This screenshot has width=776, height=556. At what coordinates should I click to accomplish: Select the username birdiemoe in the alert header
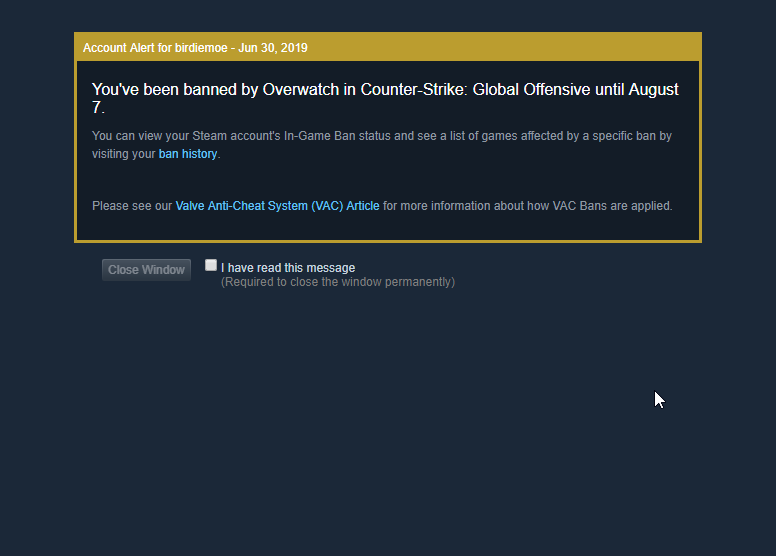200,47
